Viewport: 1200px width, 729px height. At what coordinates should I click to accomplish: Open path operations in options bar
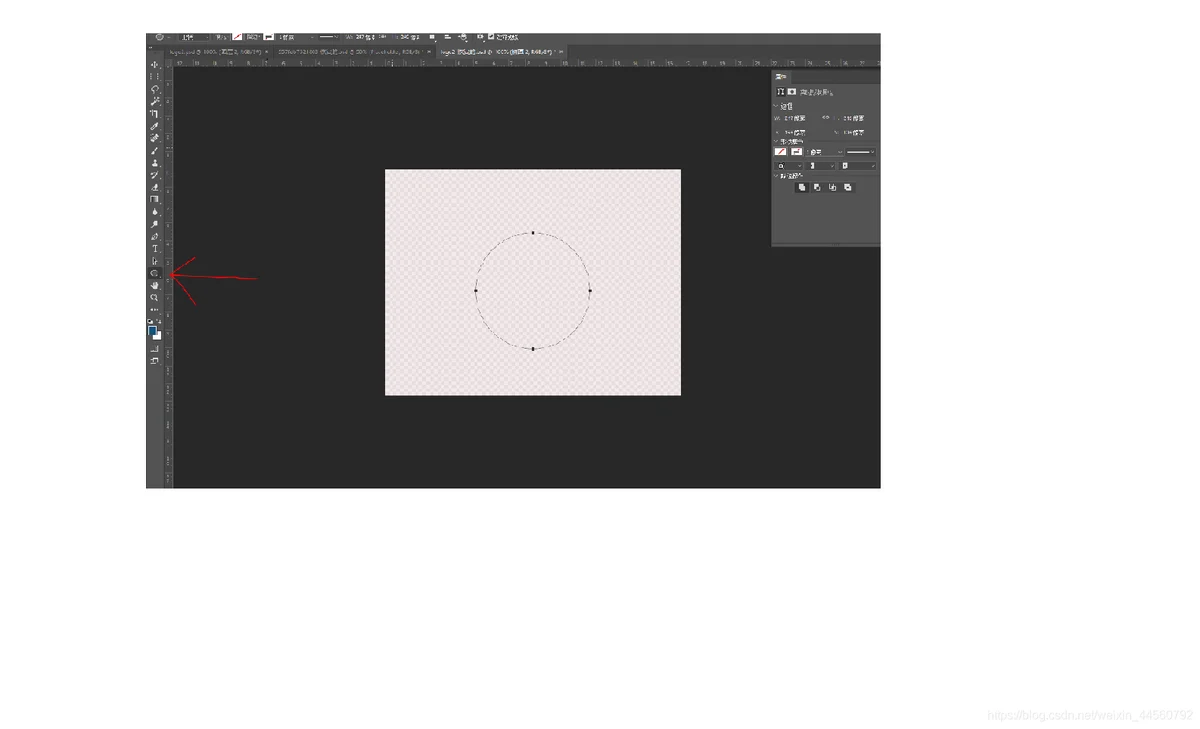coord(432,37)
